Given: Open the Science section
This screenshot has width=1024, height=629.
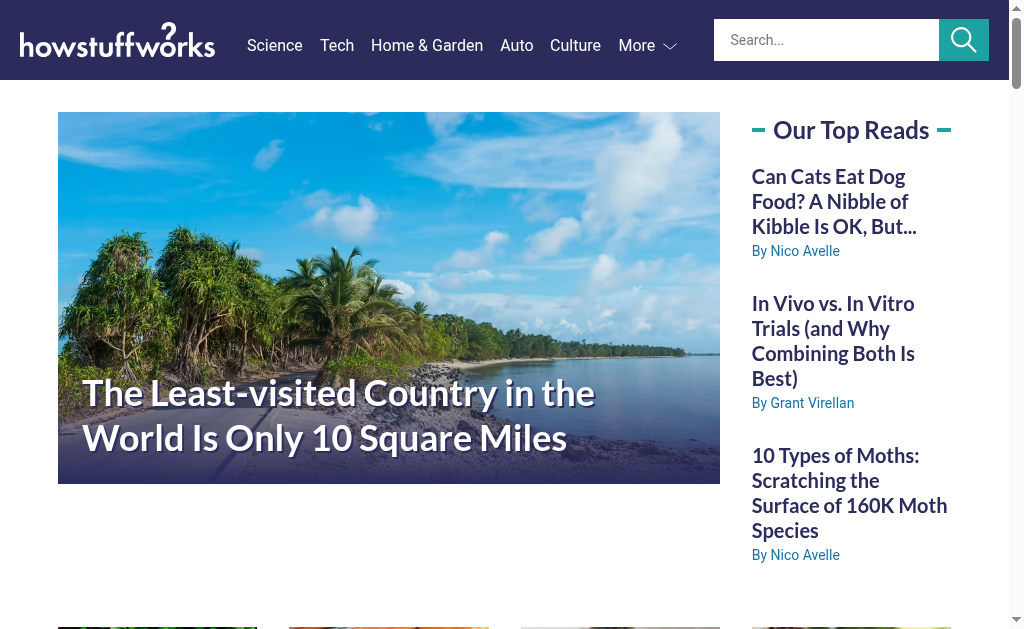Looking at the screenshot, I should coord(274,46).
